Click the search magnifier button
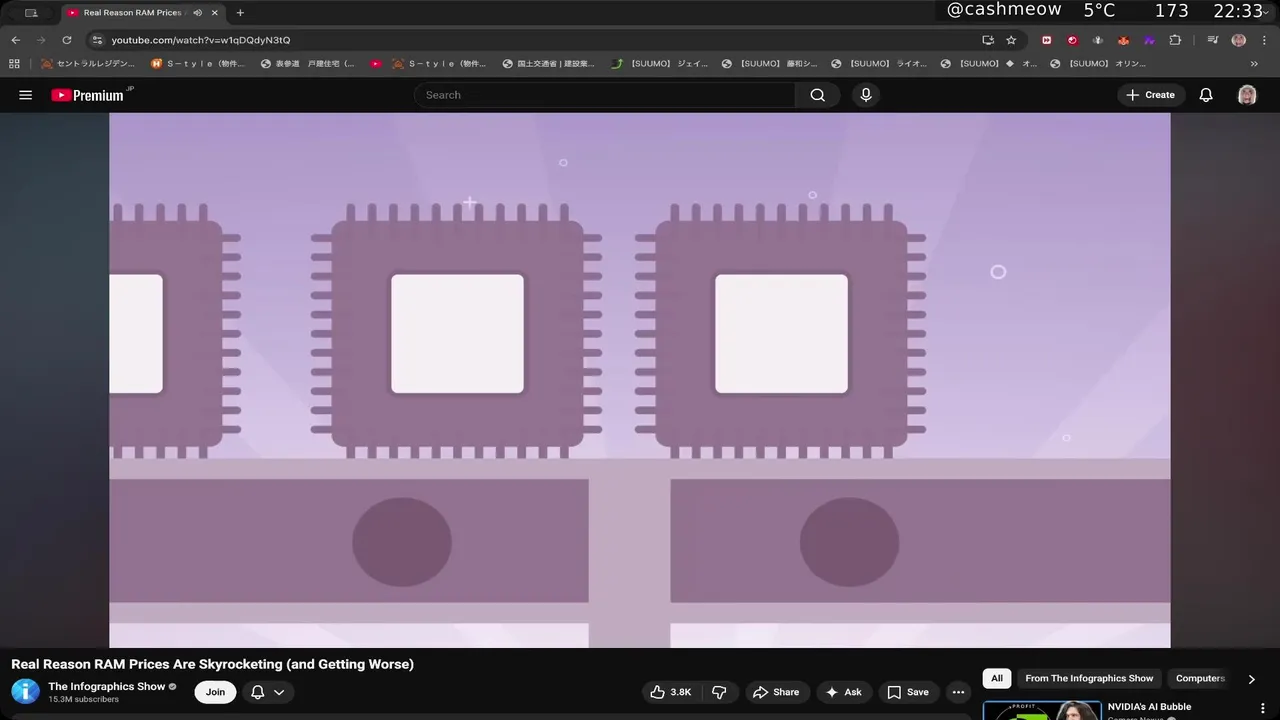Image resolution: width=1280 pixels, height=720 pixels. click(818, 95)
